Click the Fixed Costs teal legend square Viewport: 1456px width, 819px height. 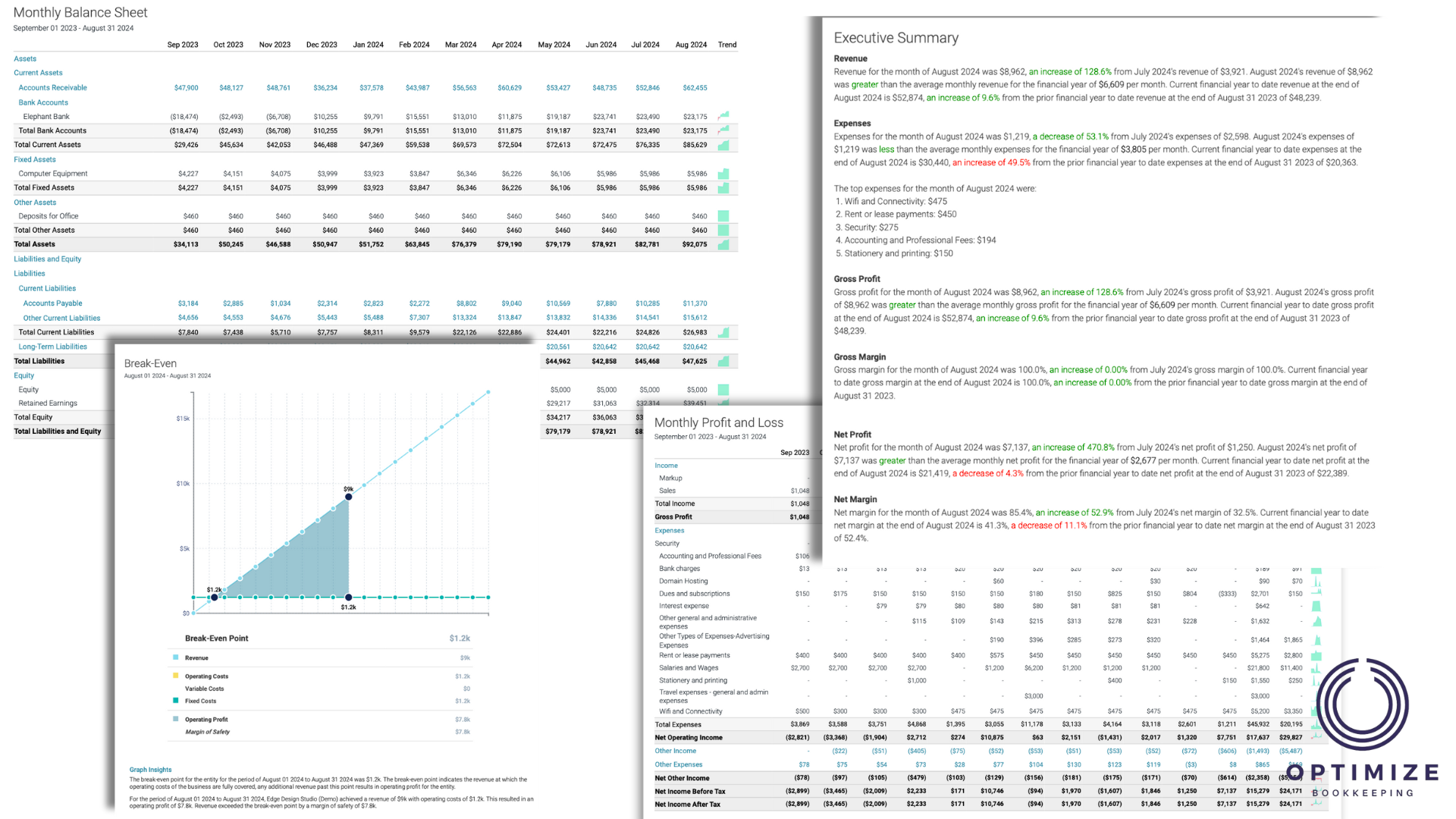click(x=176, y=701)
